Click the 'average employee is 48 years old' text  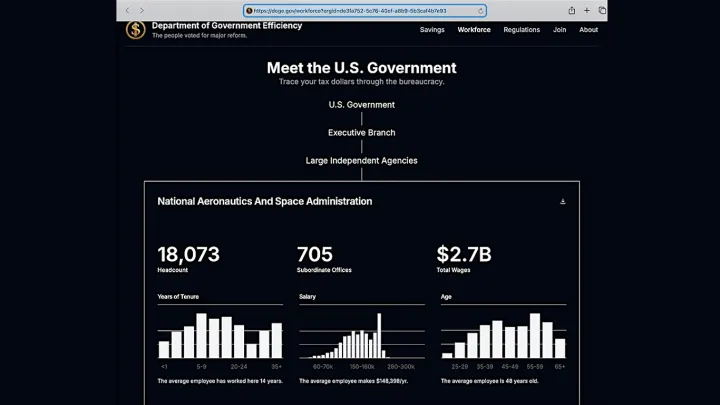[x=489, y=381]
